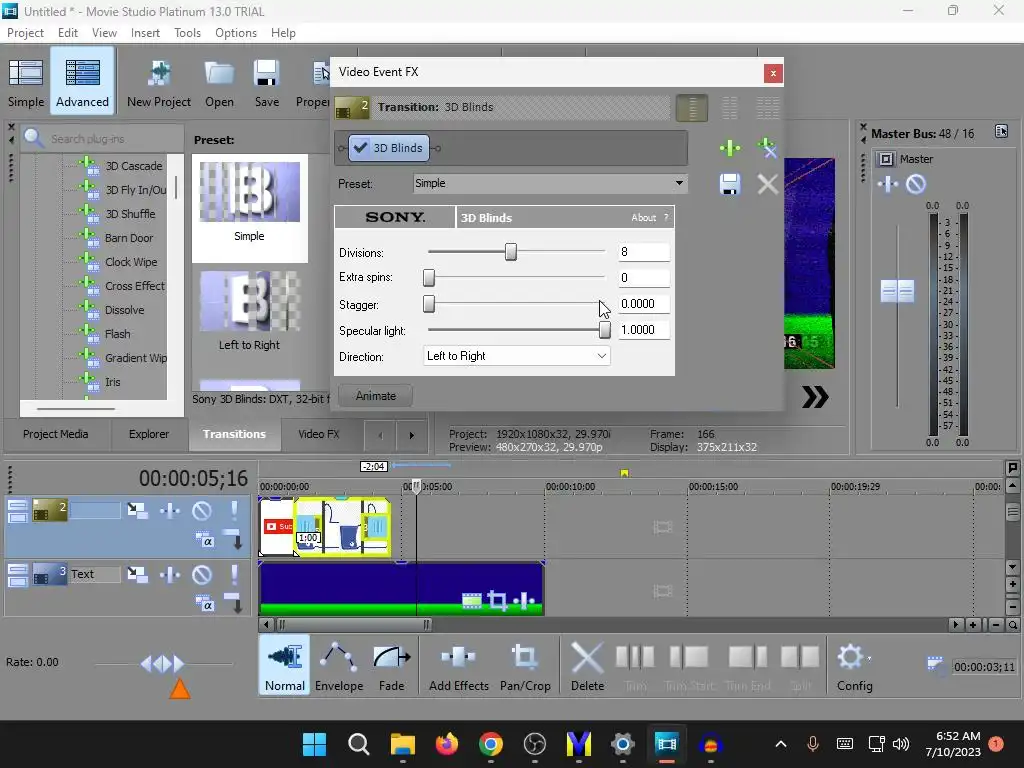Switch to the Explorer tab

(x=149, y=434)
